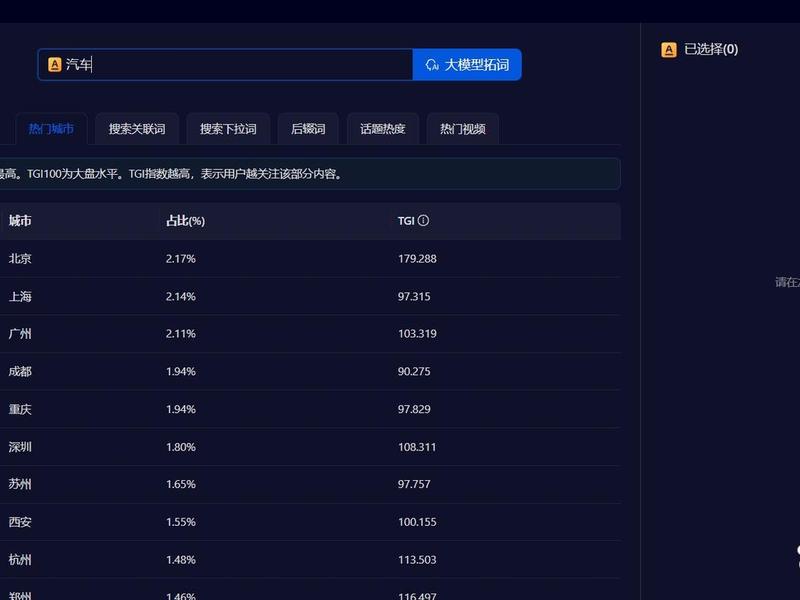Click the TGI column header label
800x600 pixels.
click(406, 221)
